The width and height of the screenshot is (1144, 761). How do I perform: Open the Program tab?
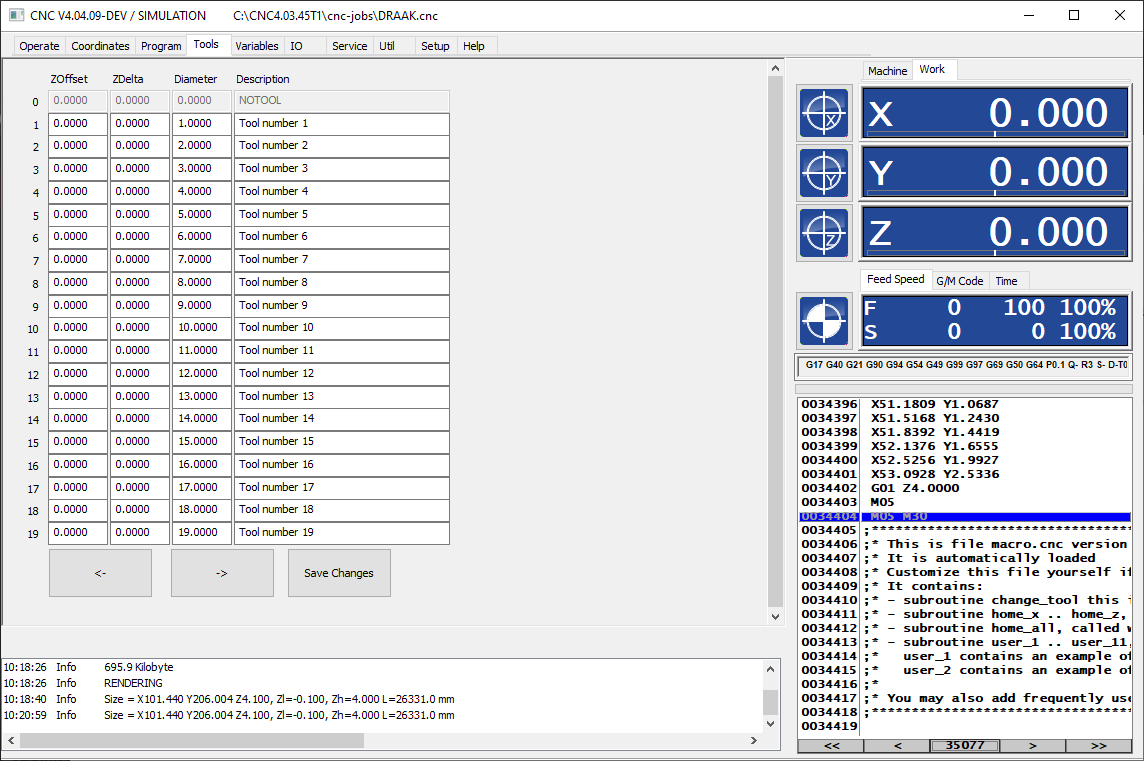tap(161, 46)
